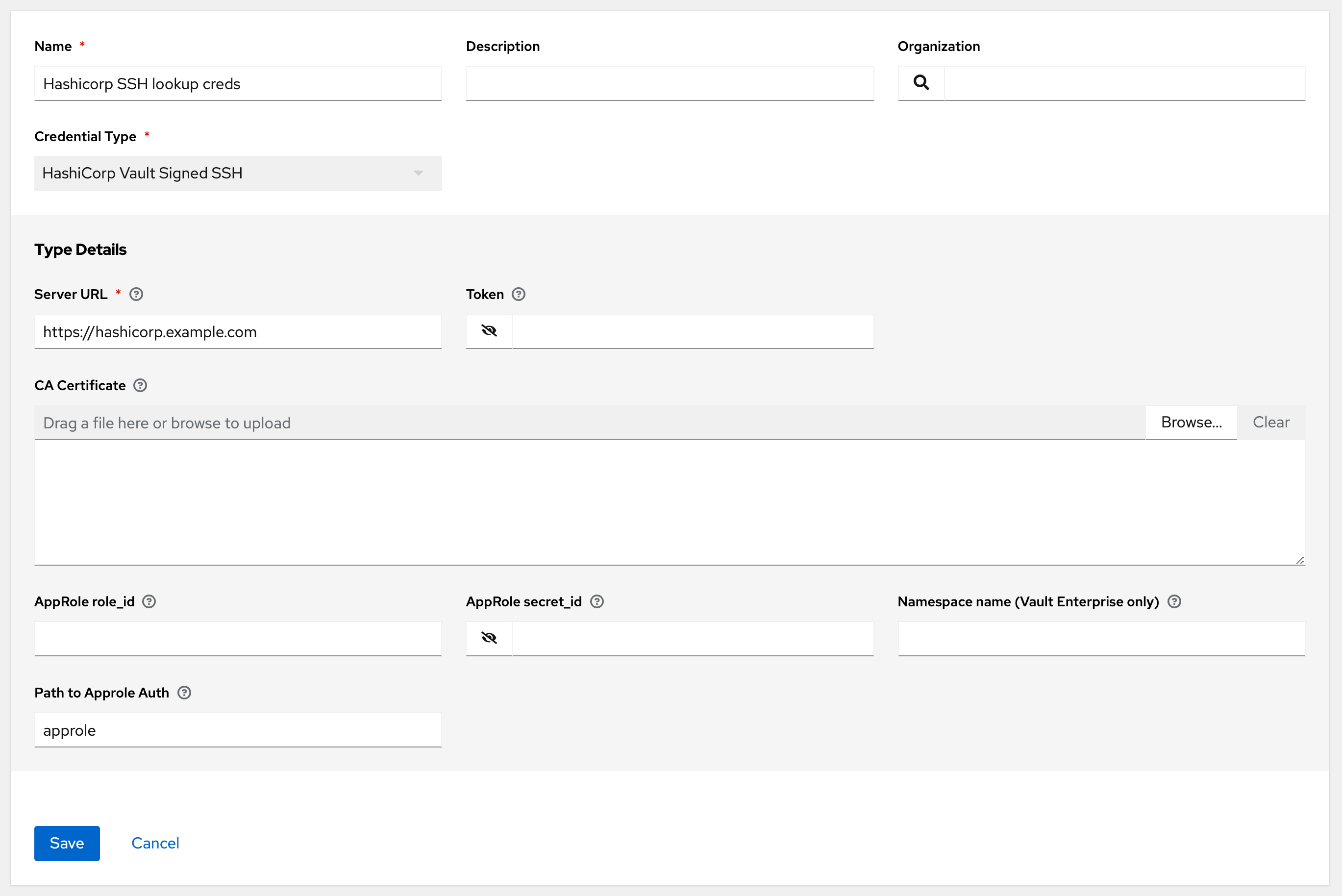Cancel credential creation
The image size is (1342, 896).
pyautogui.click(x=155, y=843)
